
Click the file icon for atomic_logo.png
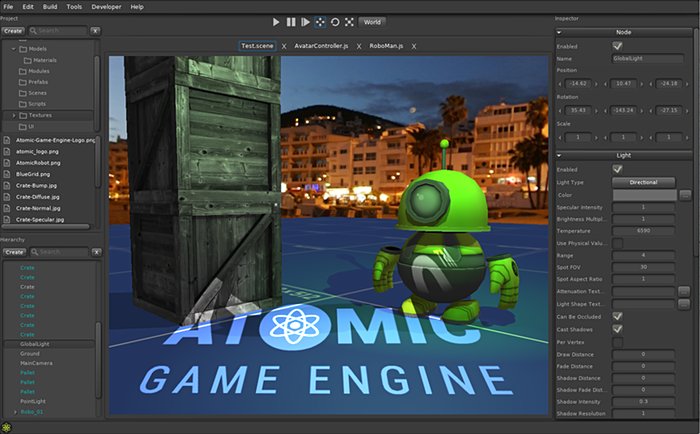coord(7,151)
